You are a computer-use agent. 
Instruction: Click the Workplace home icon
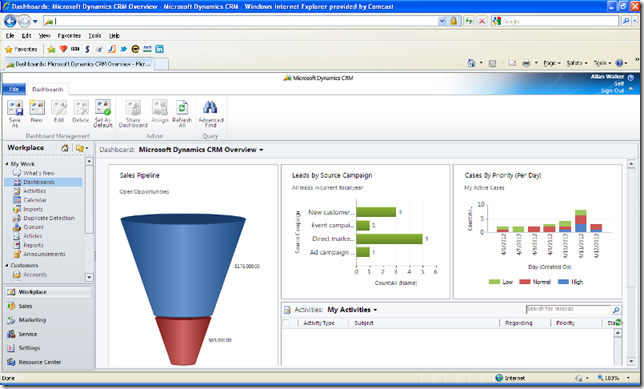64,148
